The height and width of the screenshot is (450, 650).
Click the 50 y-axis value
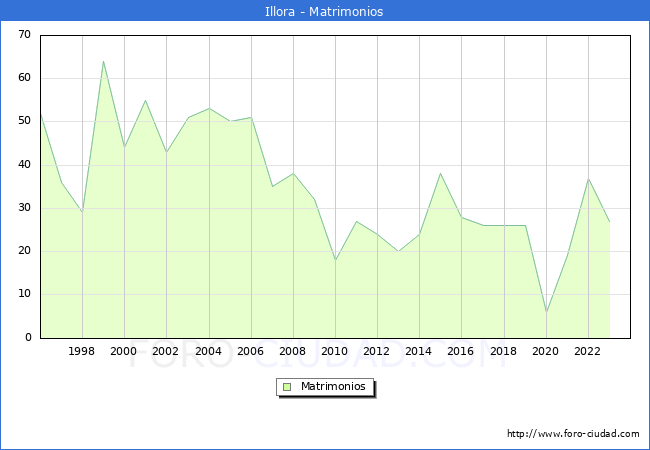(25, 121)
